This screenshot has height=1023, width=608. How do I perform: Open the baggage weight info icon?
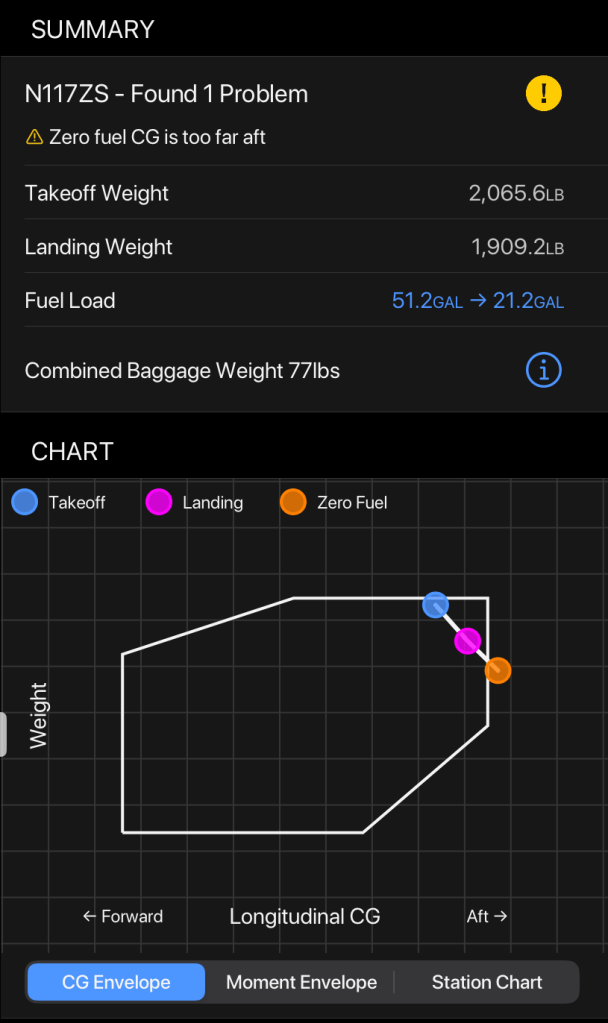coord(543,371)
